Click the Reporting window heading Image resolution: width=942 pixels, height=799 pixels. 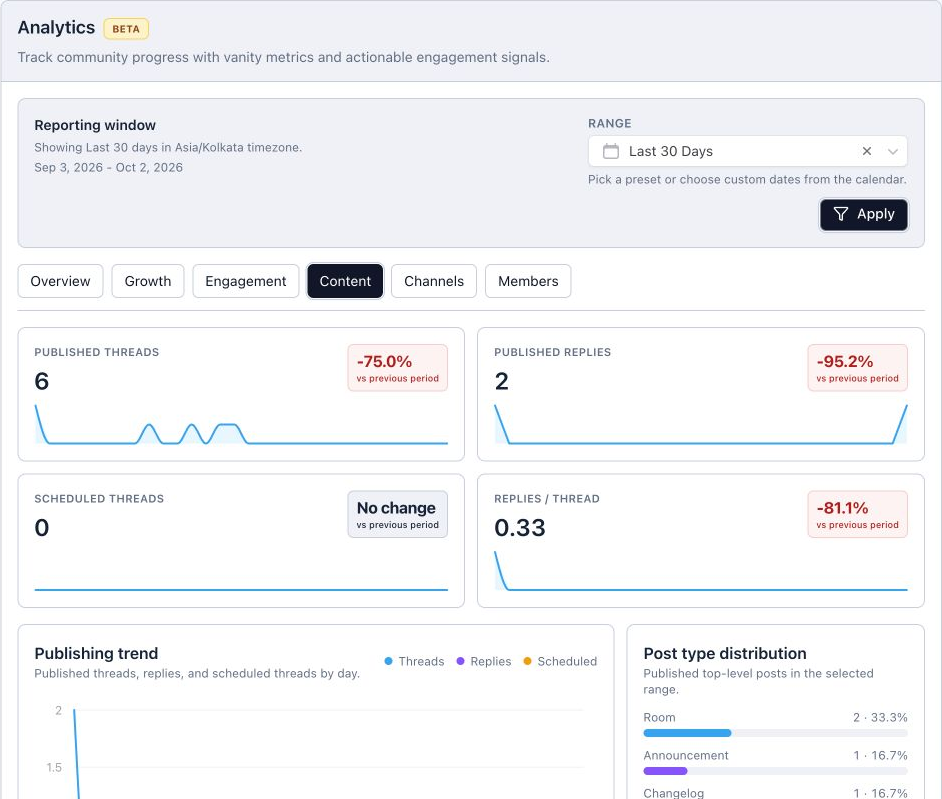[95, 125]
